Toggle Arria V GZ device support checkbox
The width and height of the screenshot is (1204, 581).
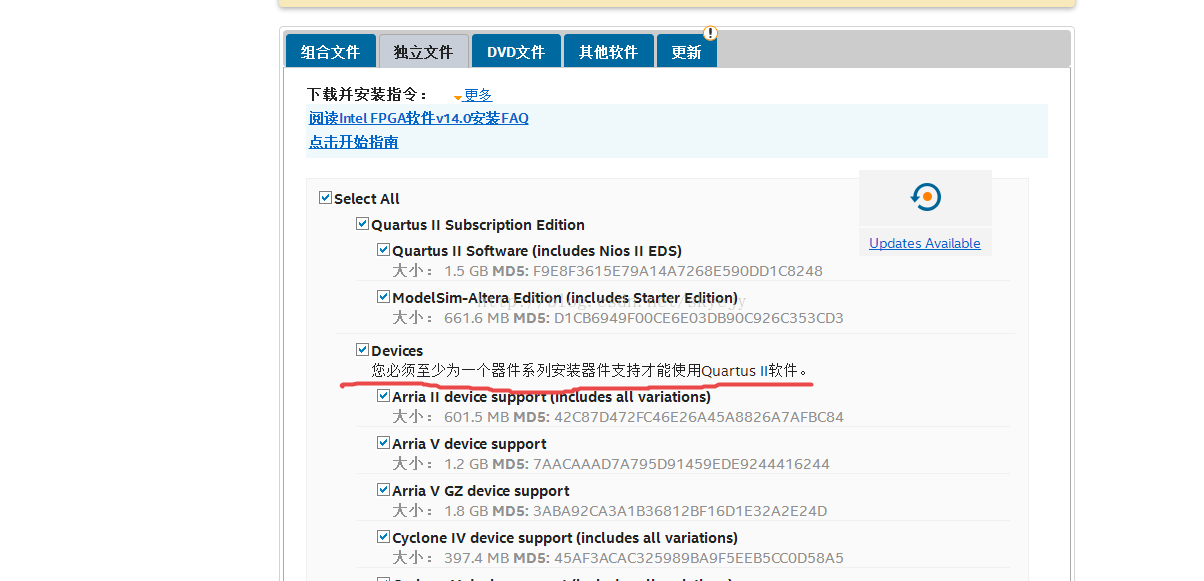tap(383, 490)
